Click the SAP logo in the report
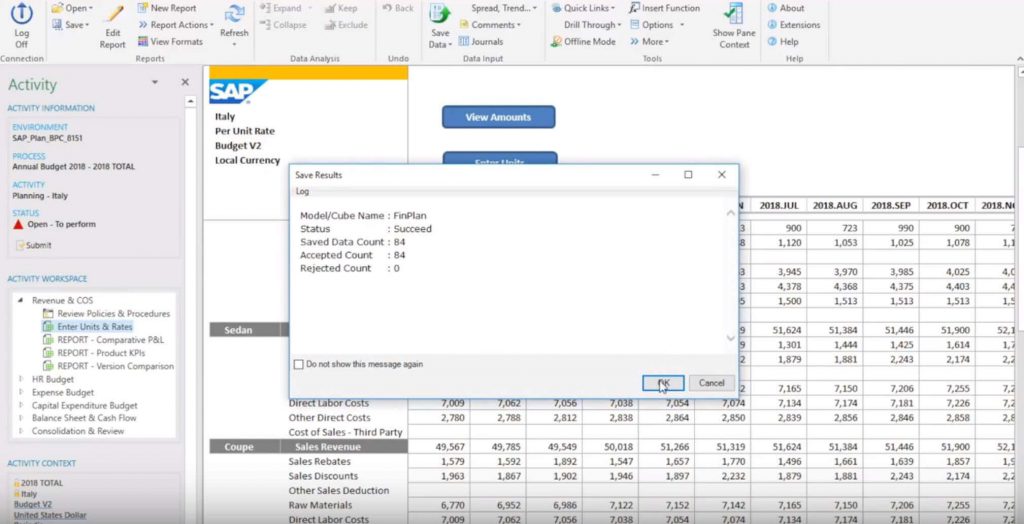Screen dimensions: 1024x524 (x=238, y=91)
